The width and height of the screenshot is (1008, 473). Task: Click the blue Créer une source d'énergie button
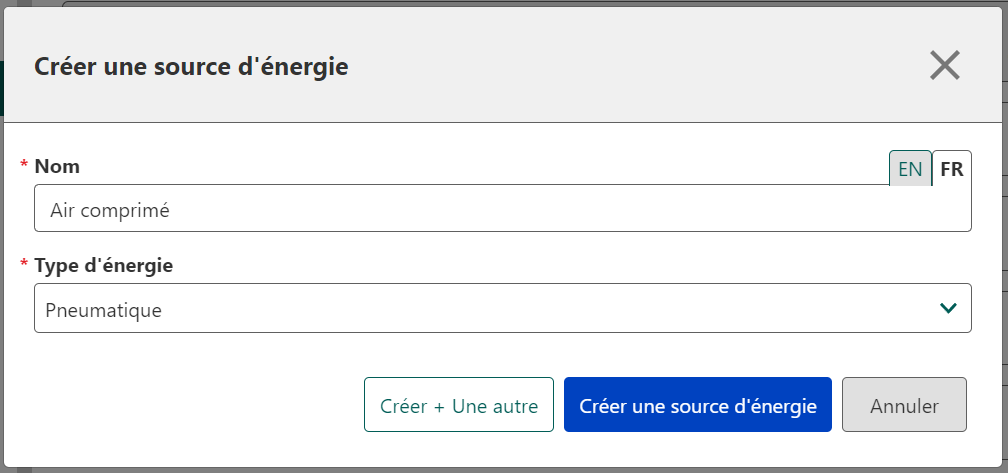coord(697,405)
